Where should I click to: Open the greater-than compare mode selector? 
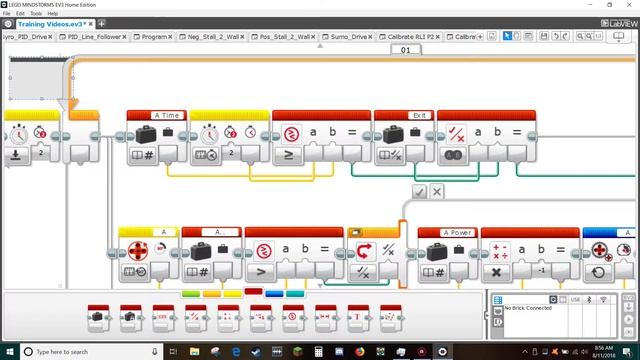pos(261,272)
